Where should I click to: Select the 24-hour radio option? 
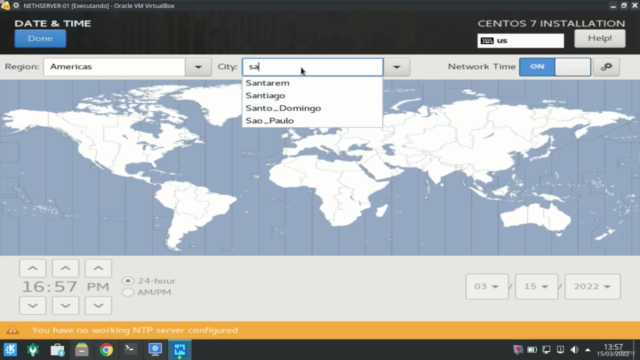[x=128, y=281]
